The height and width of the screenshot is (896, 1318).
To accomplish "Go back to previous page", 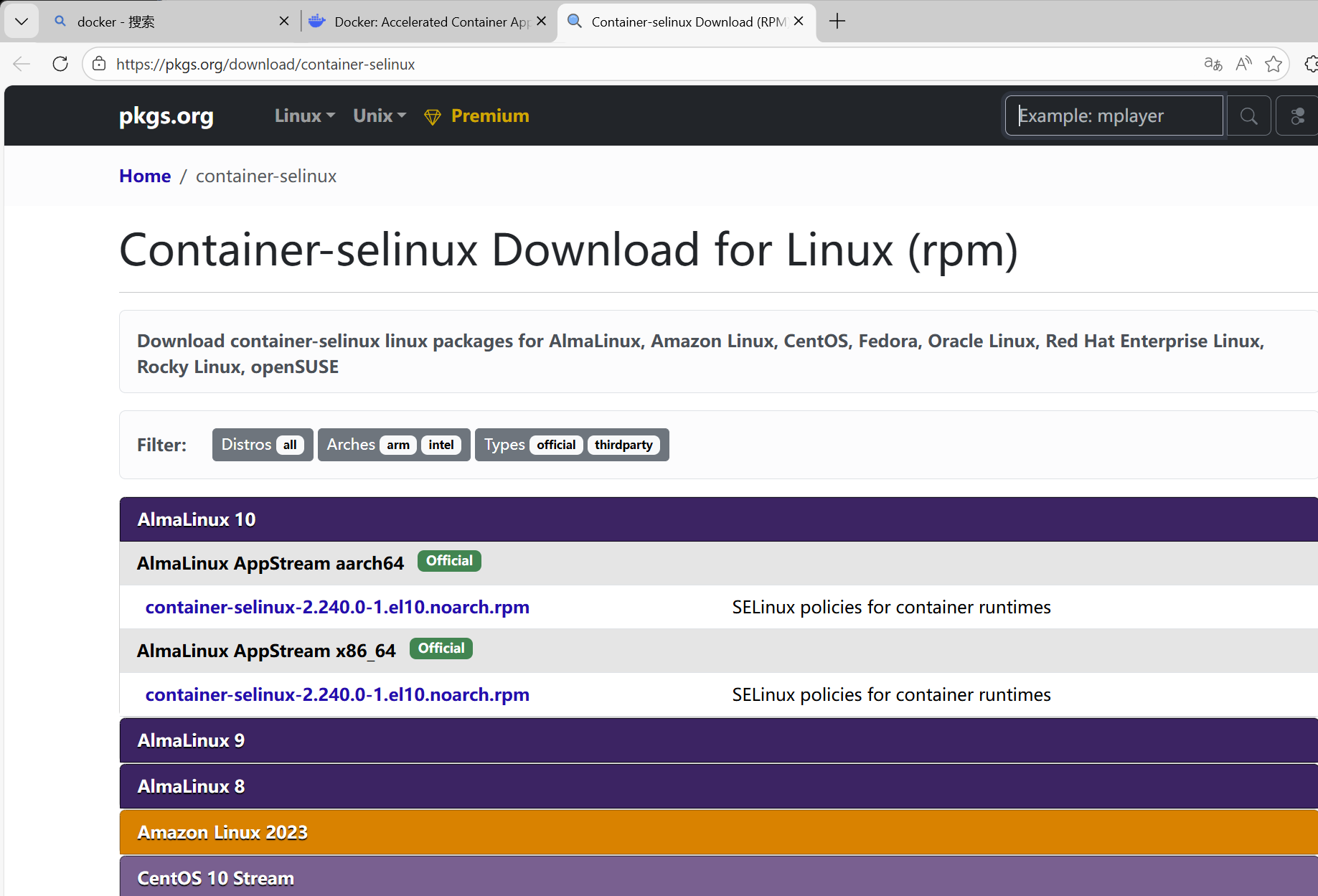I will 22,64.
